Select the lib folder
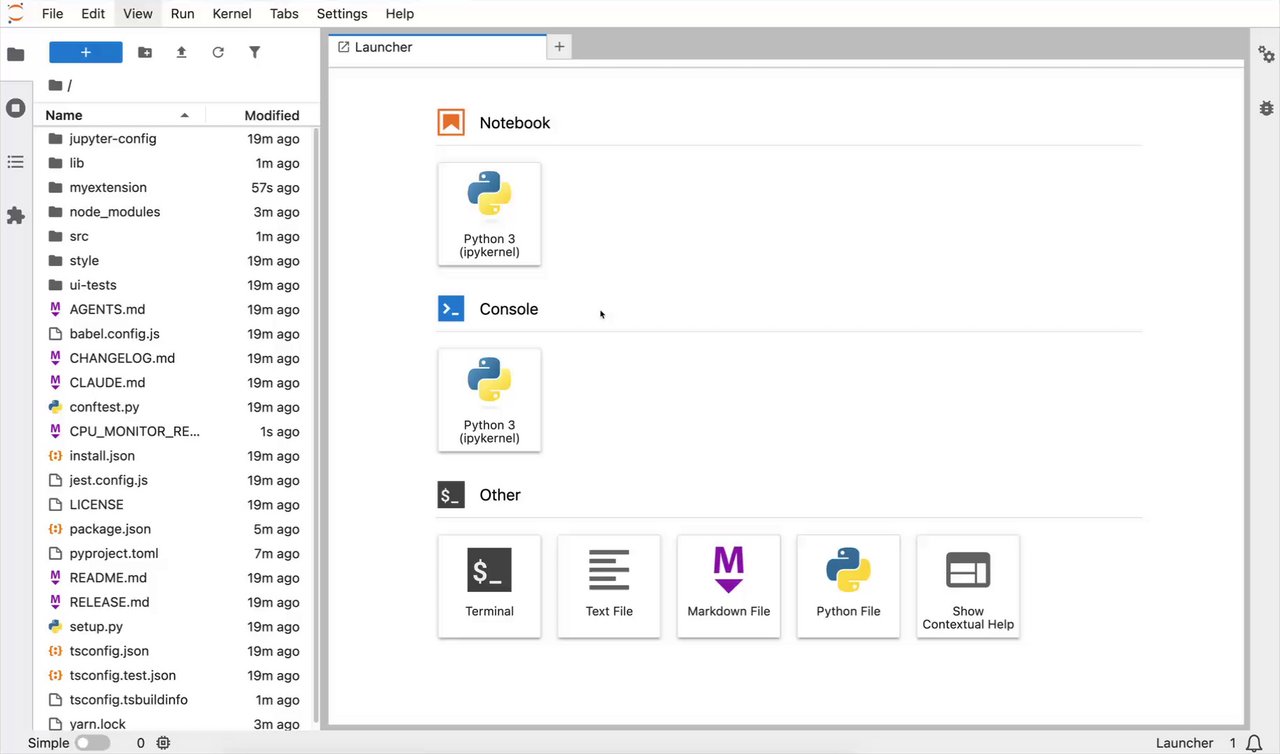 [x=174, y=163]
